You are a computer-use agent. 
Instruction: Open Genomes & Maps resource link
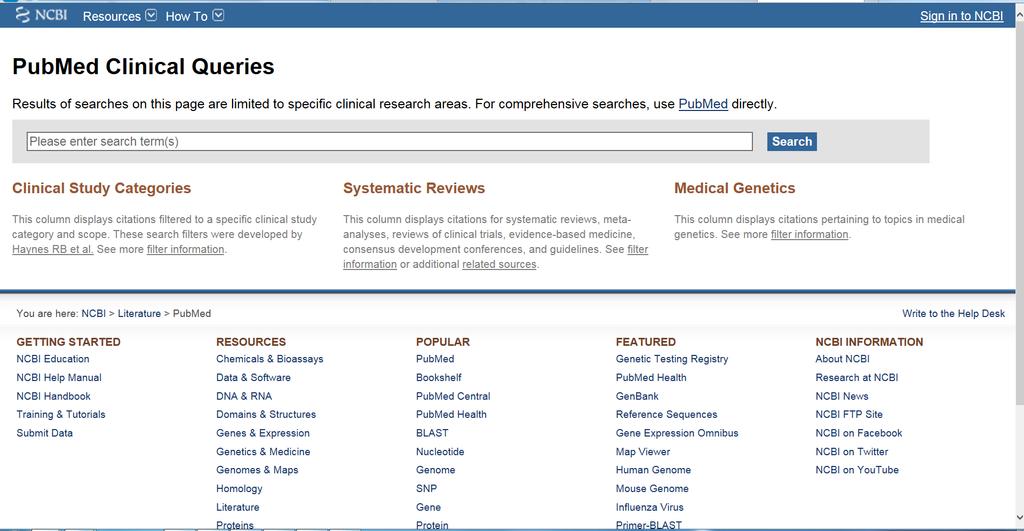pyautogui.click(x=257, y=470)
